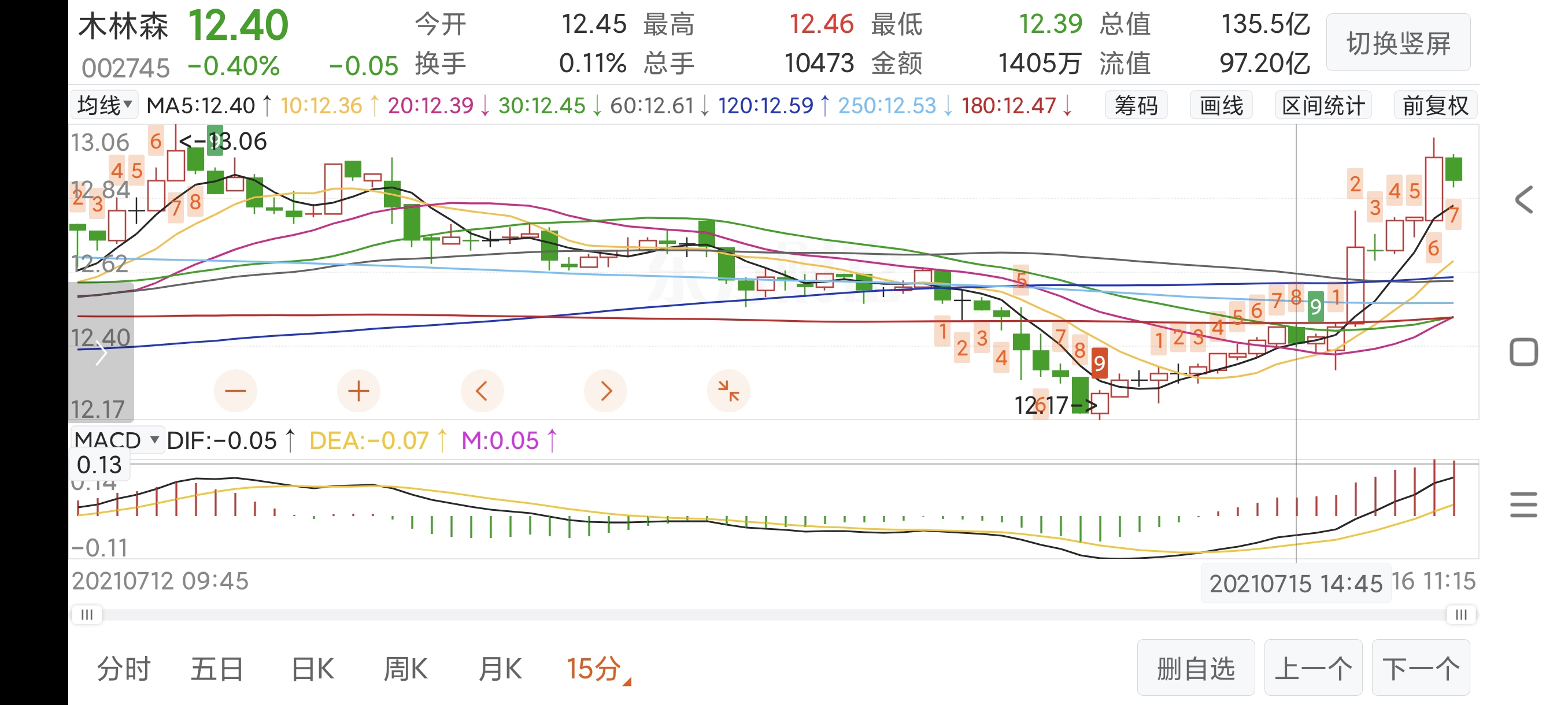The image size is (1568, 705).
Task: Tap 删自选 button
Action: coord(1195,668)
